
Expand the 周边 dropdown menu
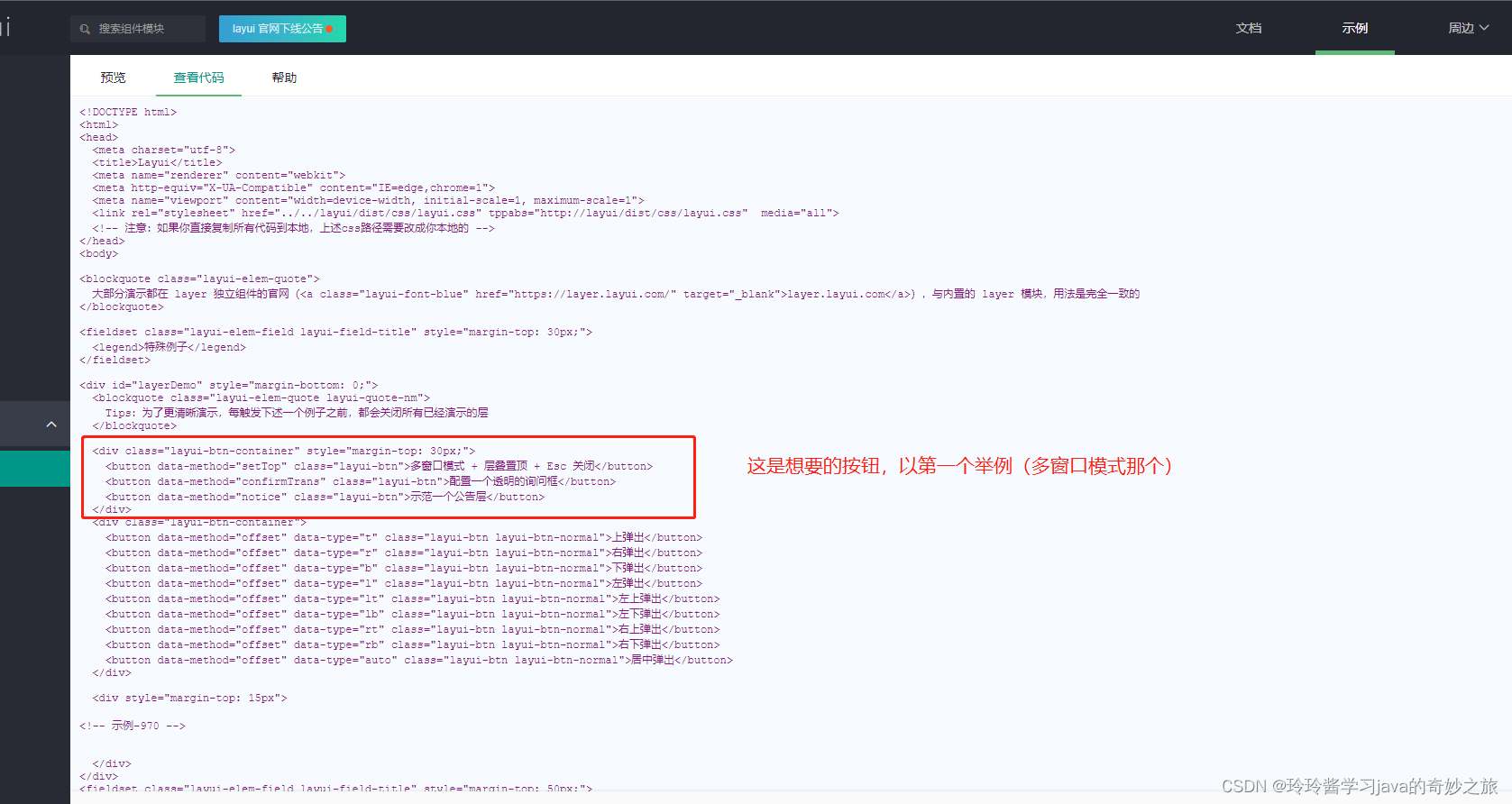tap(1468, 28)
